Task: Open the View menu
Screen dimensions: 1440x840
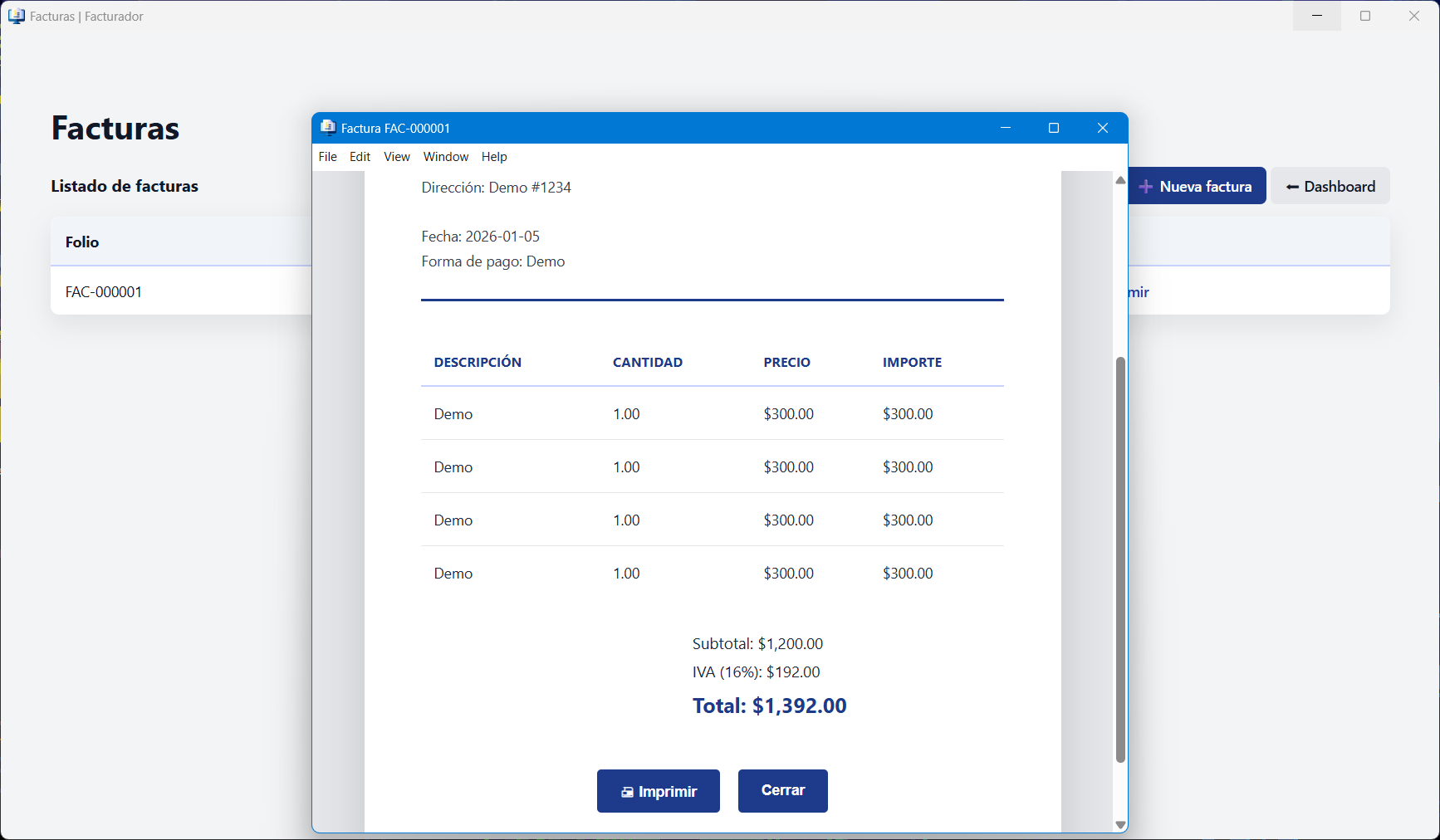Action: 396,157
